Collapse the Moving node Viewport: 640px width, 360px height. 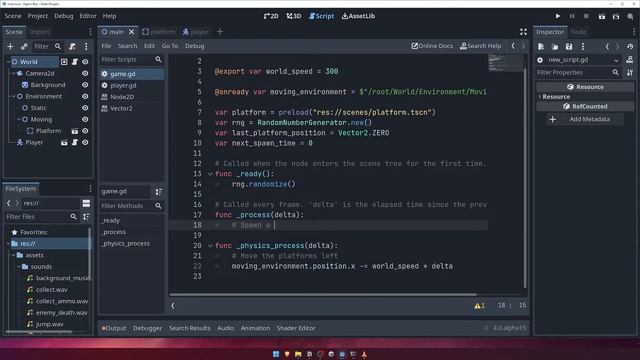[x=19, y=119]
